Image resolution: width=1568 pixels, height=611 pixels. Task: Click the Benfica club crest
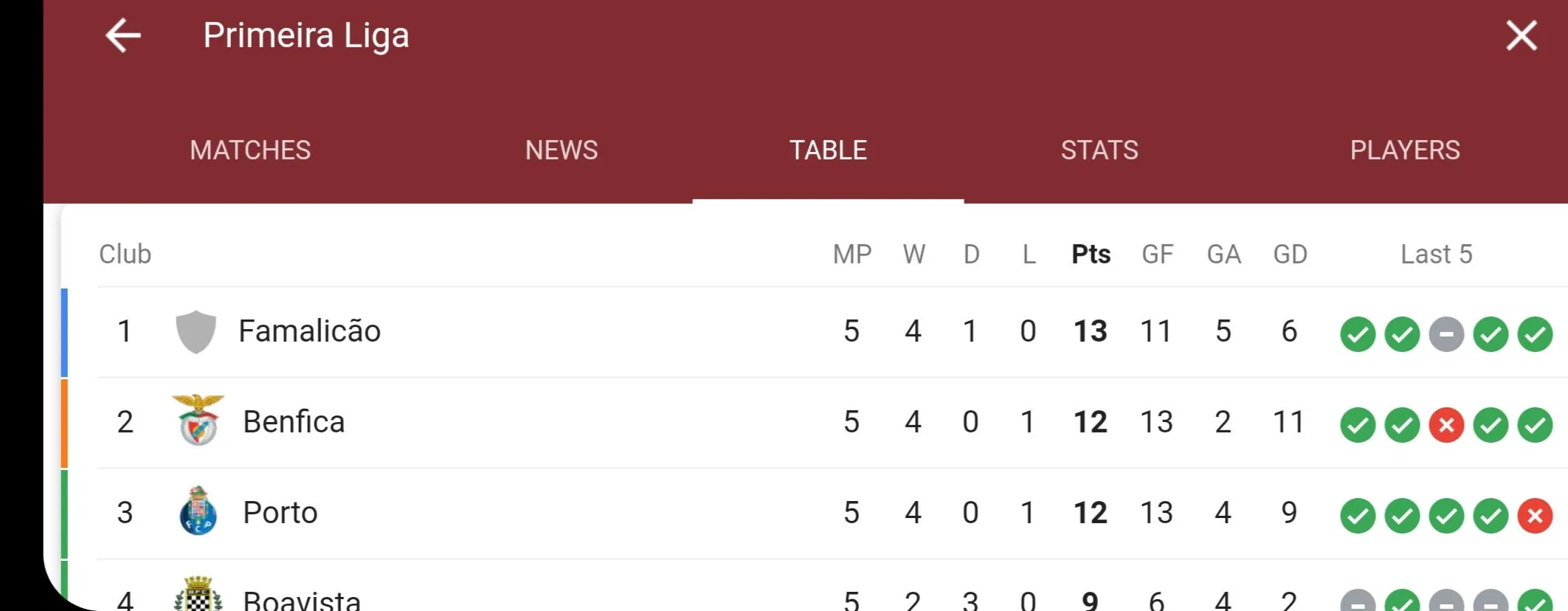[x=198, y=421]
